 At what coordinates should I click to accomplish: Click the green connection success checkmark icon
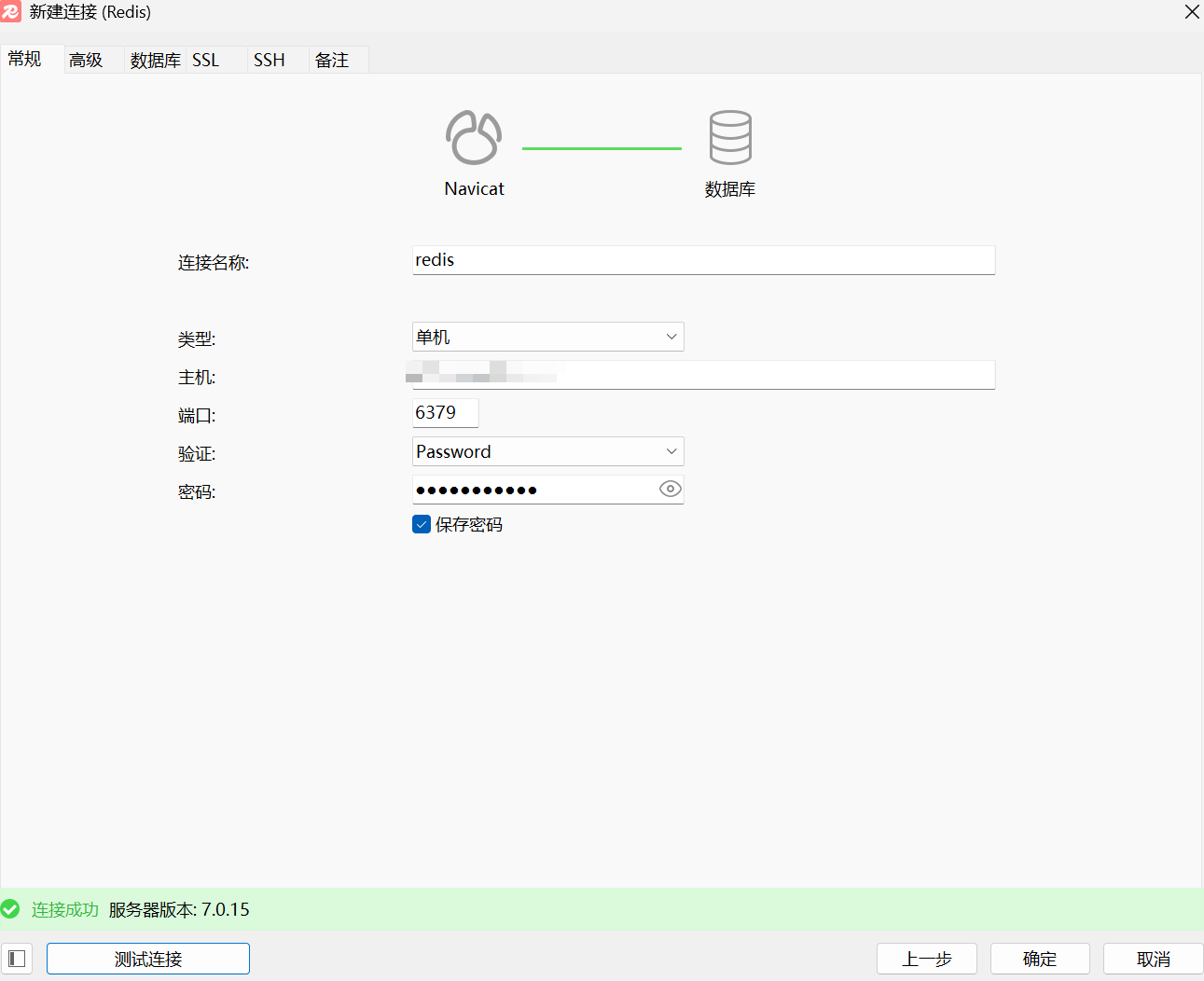[10, 909]
